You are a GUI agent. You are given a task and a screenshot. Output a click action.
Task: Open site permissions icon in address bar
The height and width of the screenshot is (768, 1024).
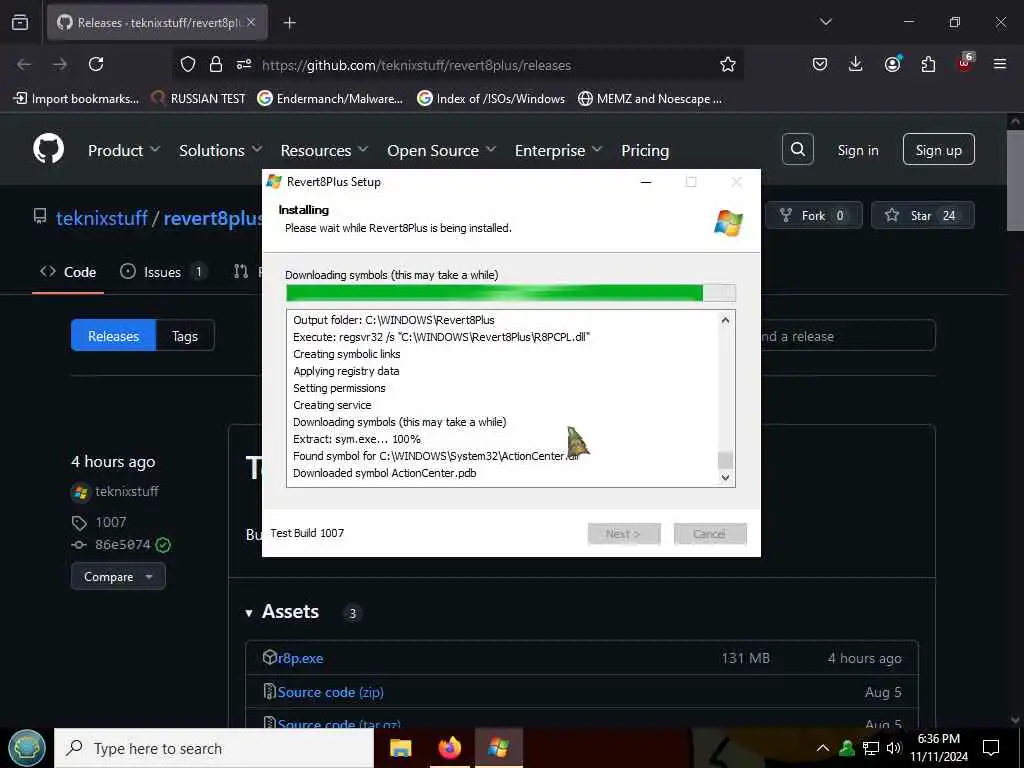pyautogui.click(x=244, y=64)
